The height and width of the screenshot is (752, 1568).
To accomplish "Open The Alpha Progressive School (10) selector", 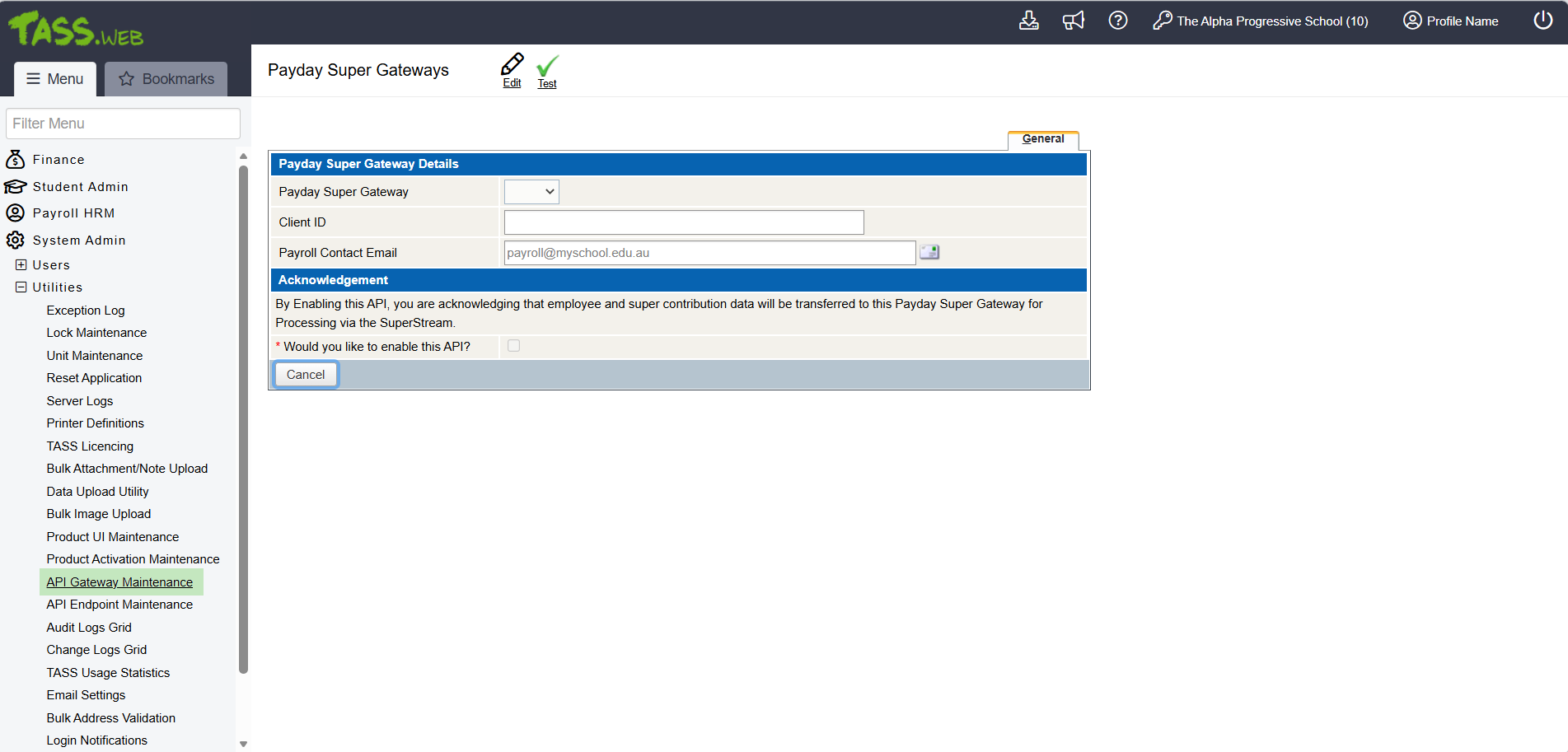I will [1272, 21].
